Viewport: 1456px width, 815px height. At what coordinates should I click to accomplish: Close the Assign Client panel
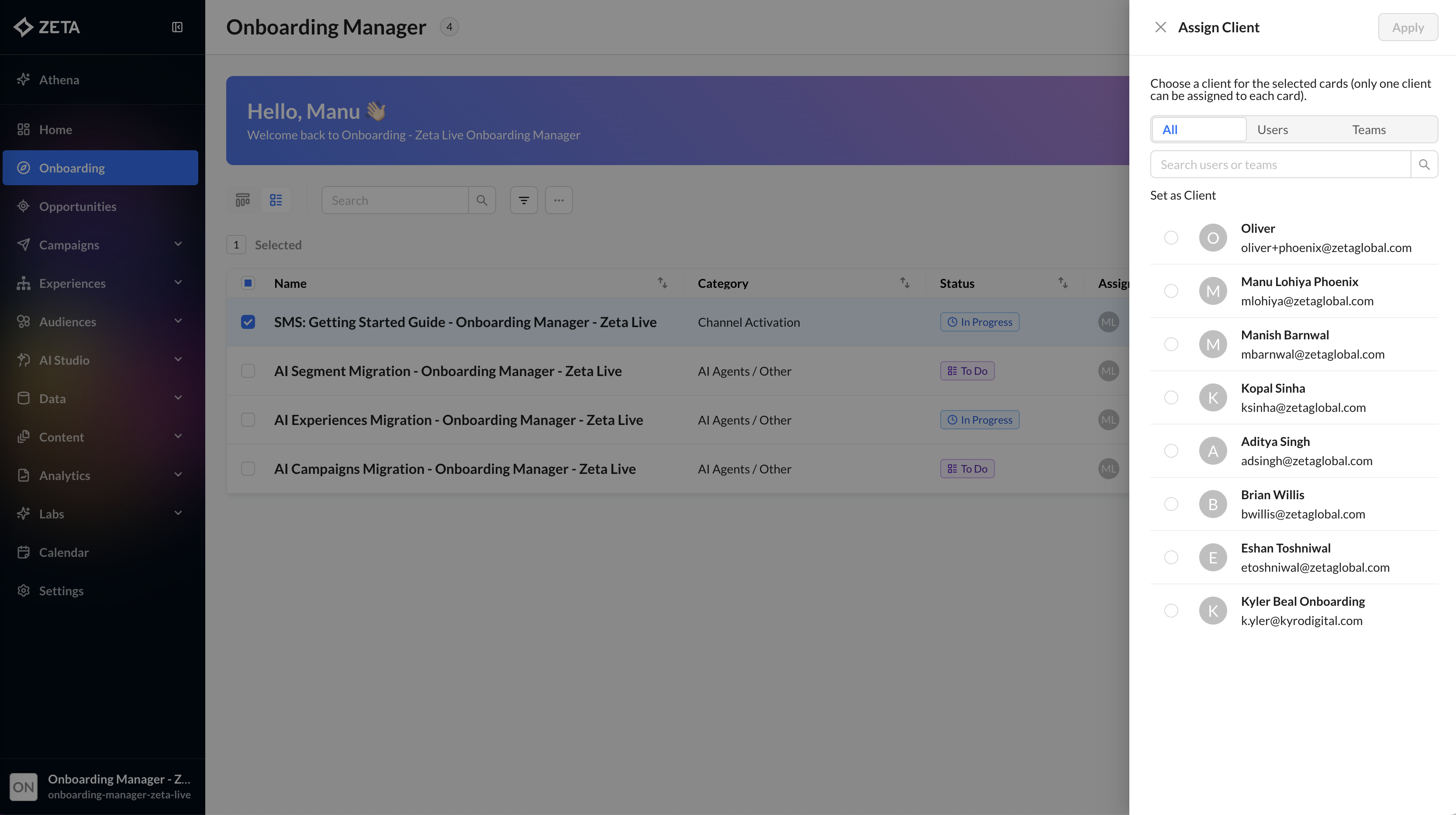1160,27
